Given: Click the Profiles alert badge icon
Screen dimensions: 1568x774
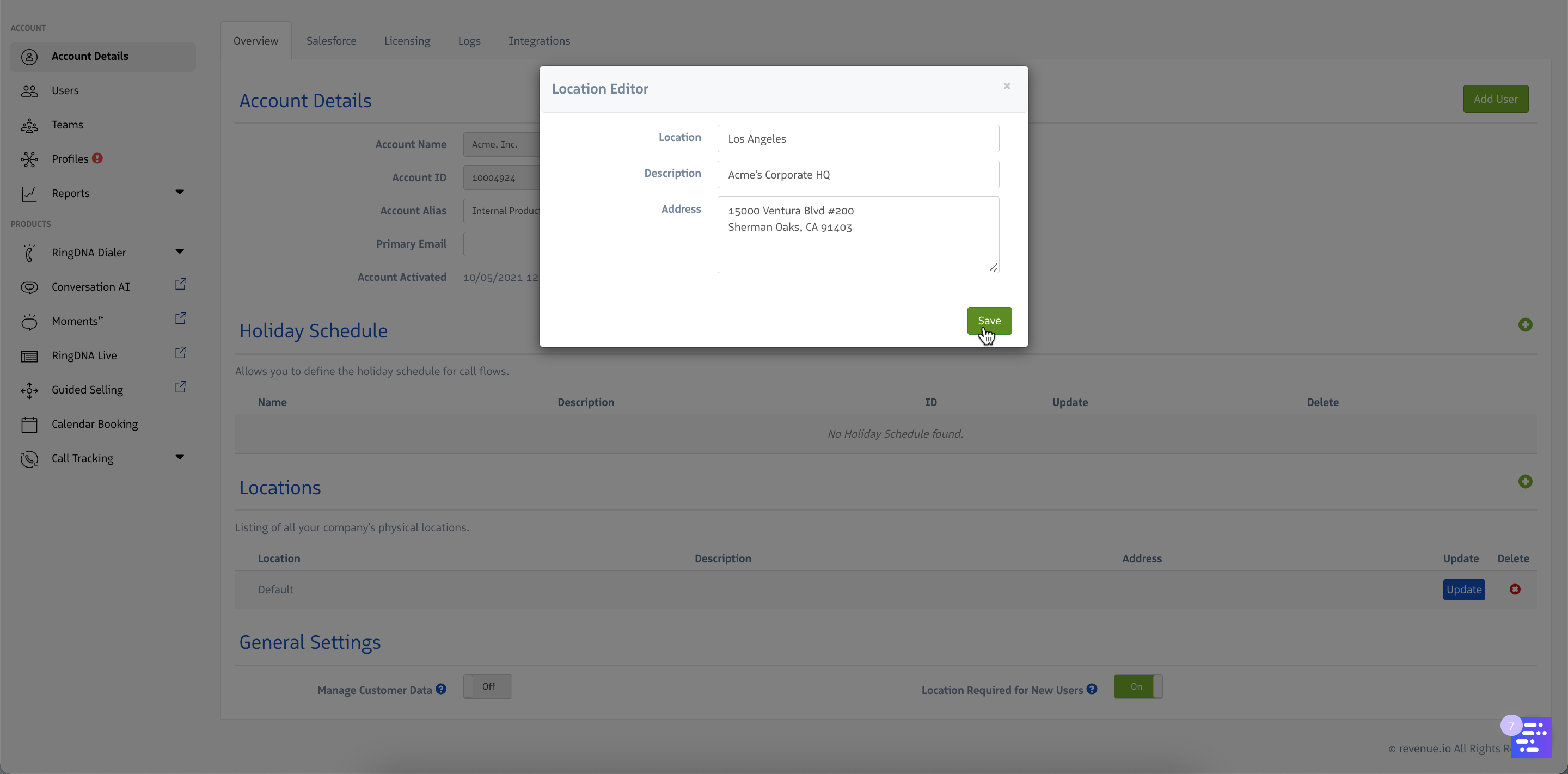Looking at the screenshot, I should pos(97,158).
